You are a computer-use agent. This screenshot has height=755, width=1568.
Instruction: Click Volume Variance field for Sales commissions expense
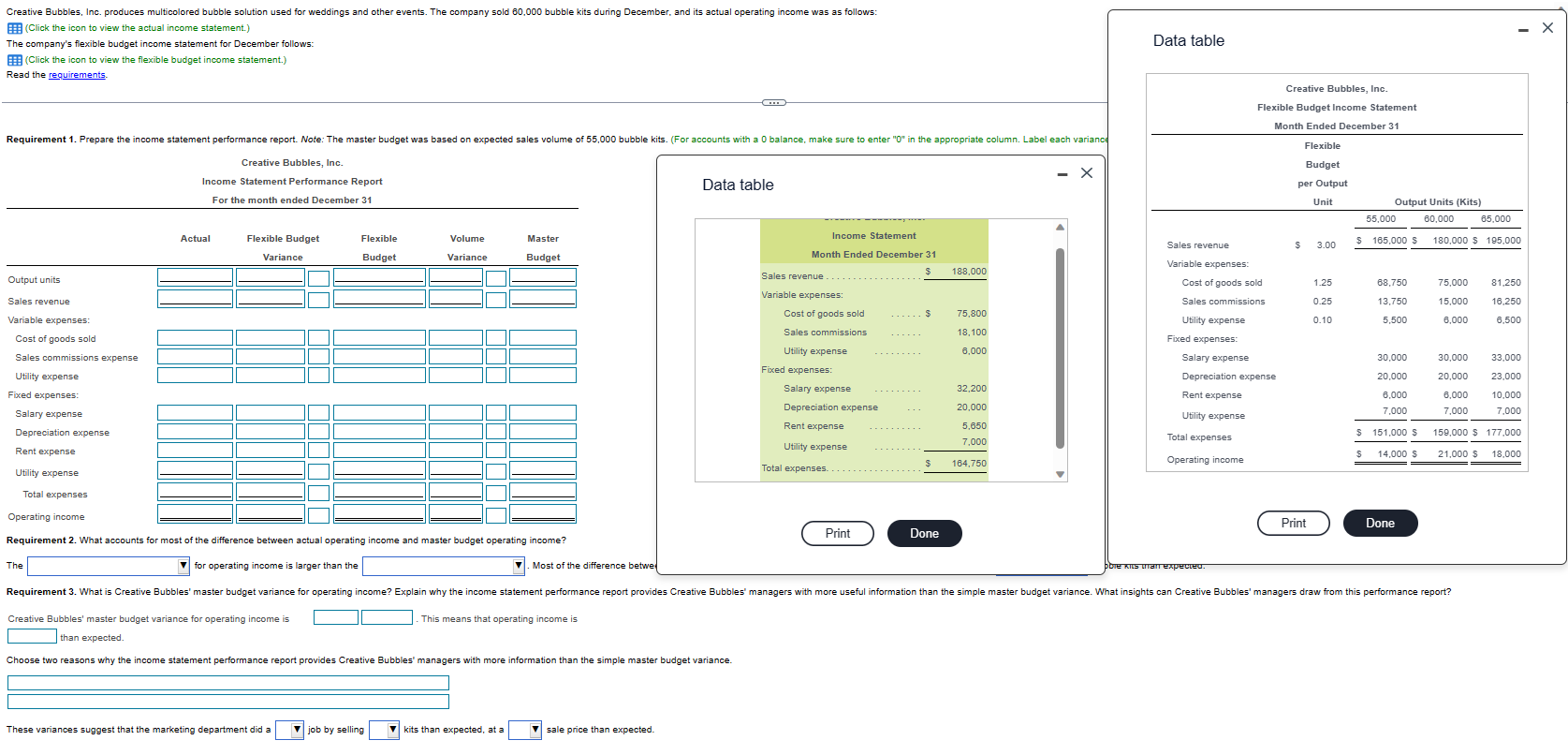[x=456, y=357]
